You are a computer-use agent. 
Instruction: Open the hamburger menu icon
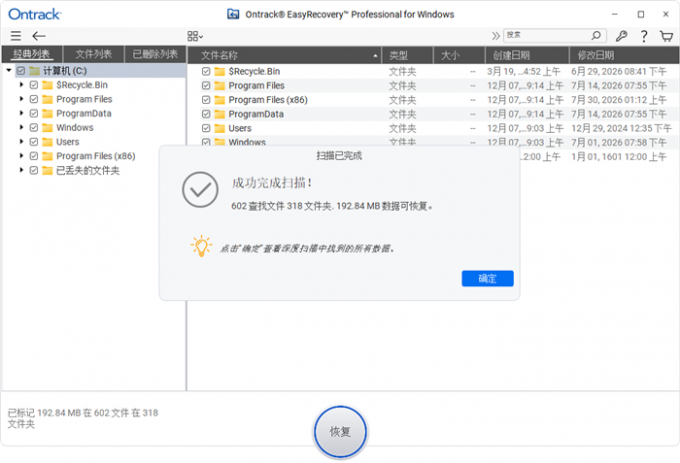tap(16, 36)
